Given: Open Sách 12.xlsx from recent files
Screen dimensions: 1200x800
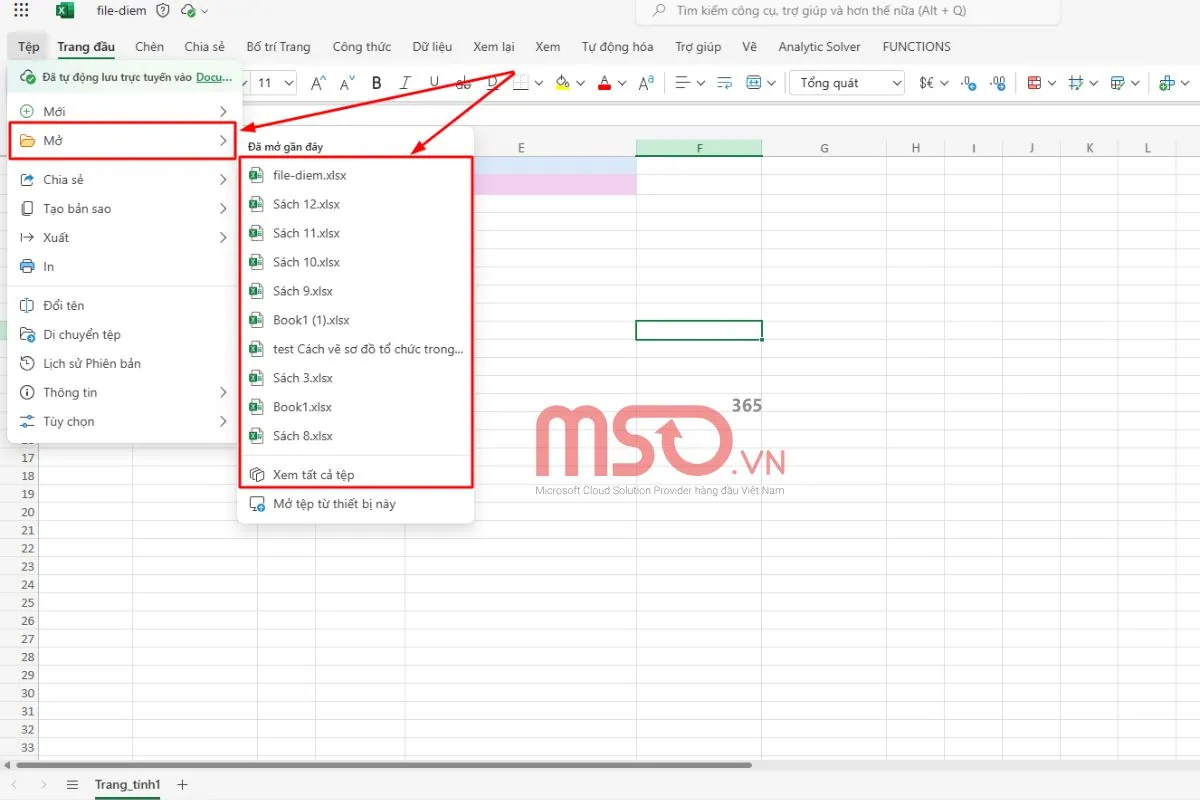Looking at the screenshot, I should point(306,204).
